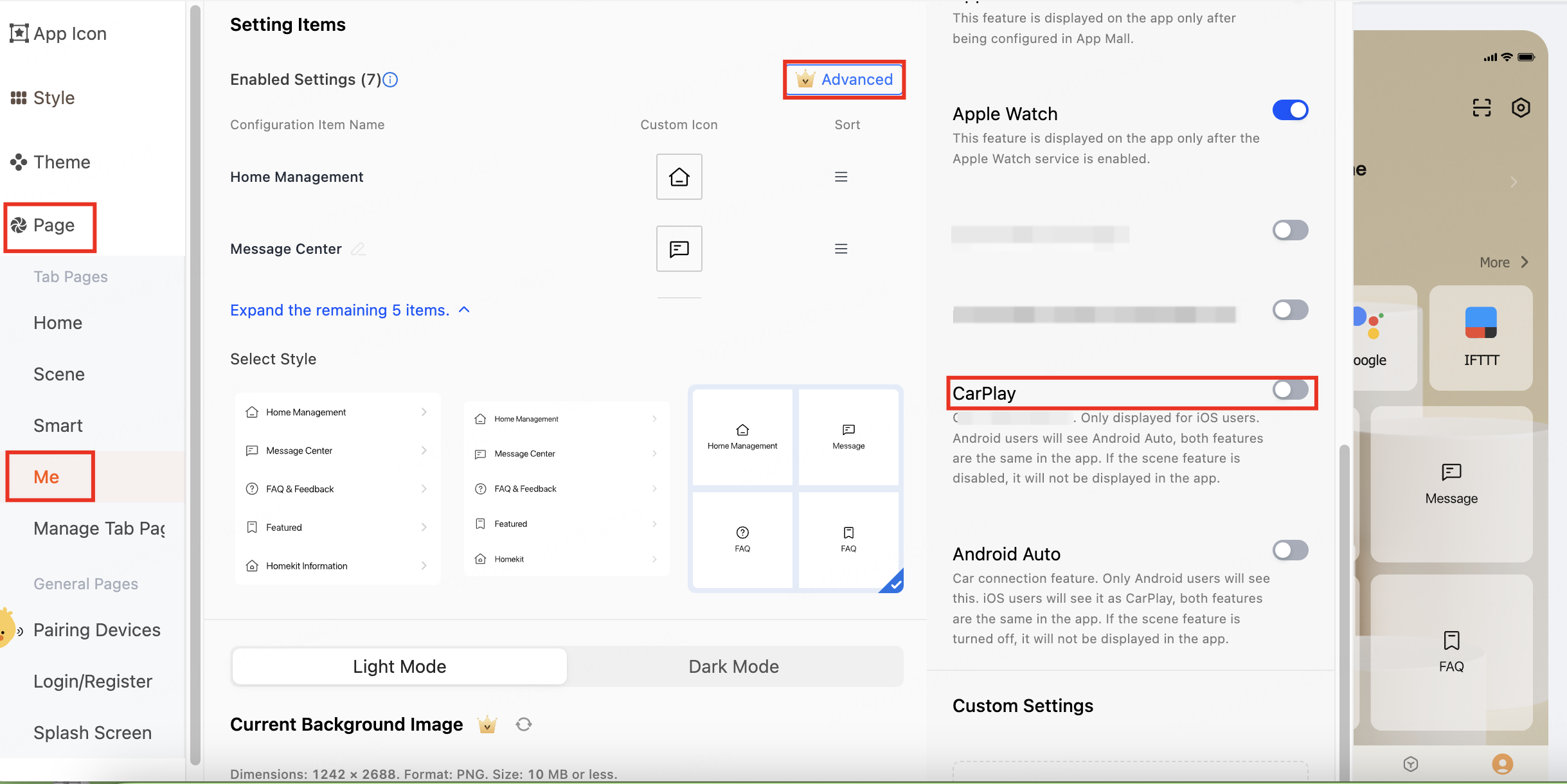Open the Home tab page
1567x784 pixels.
pos(58,323)
